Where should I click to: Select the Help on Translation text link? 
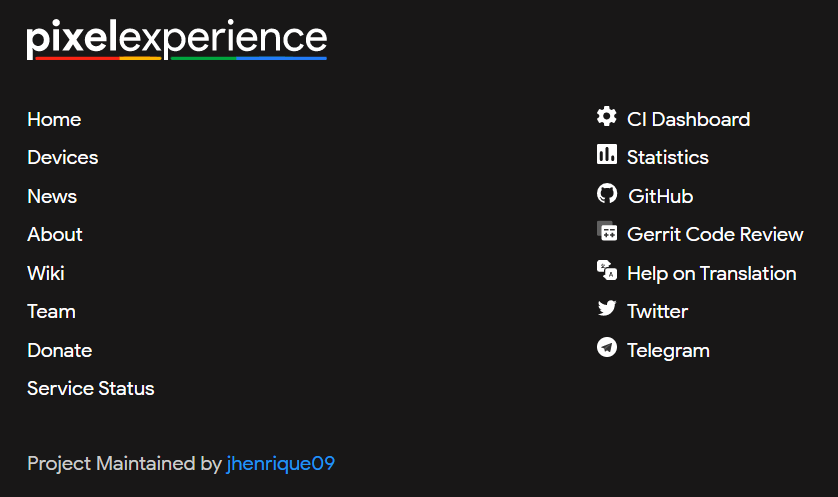(711, 274)
